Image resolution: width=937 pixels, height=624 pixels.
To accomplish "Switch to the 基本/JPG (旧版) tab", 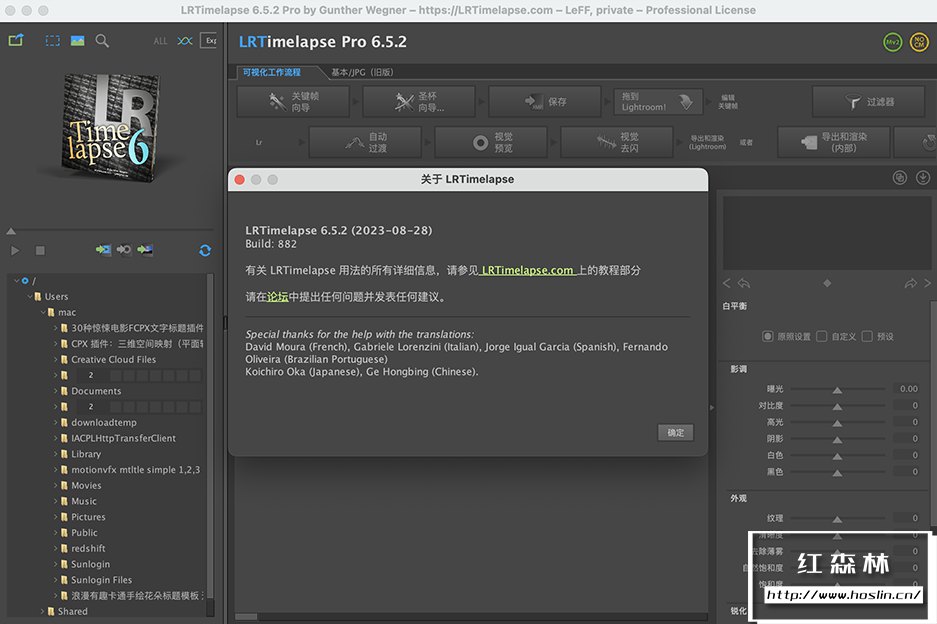I will point(362,72).
